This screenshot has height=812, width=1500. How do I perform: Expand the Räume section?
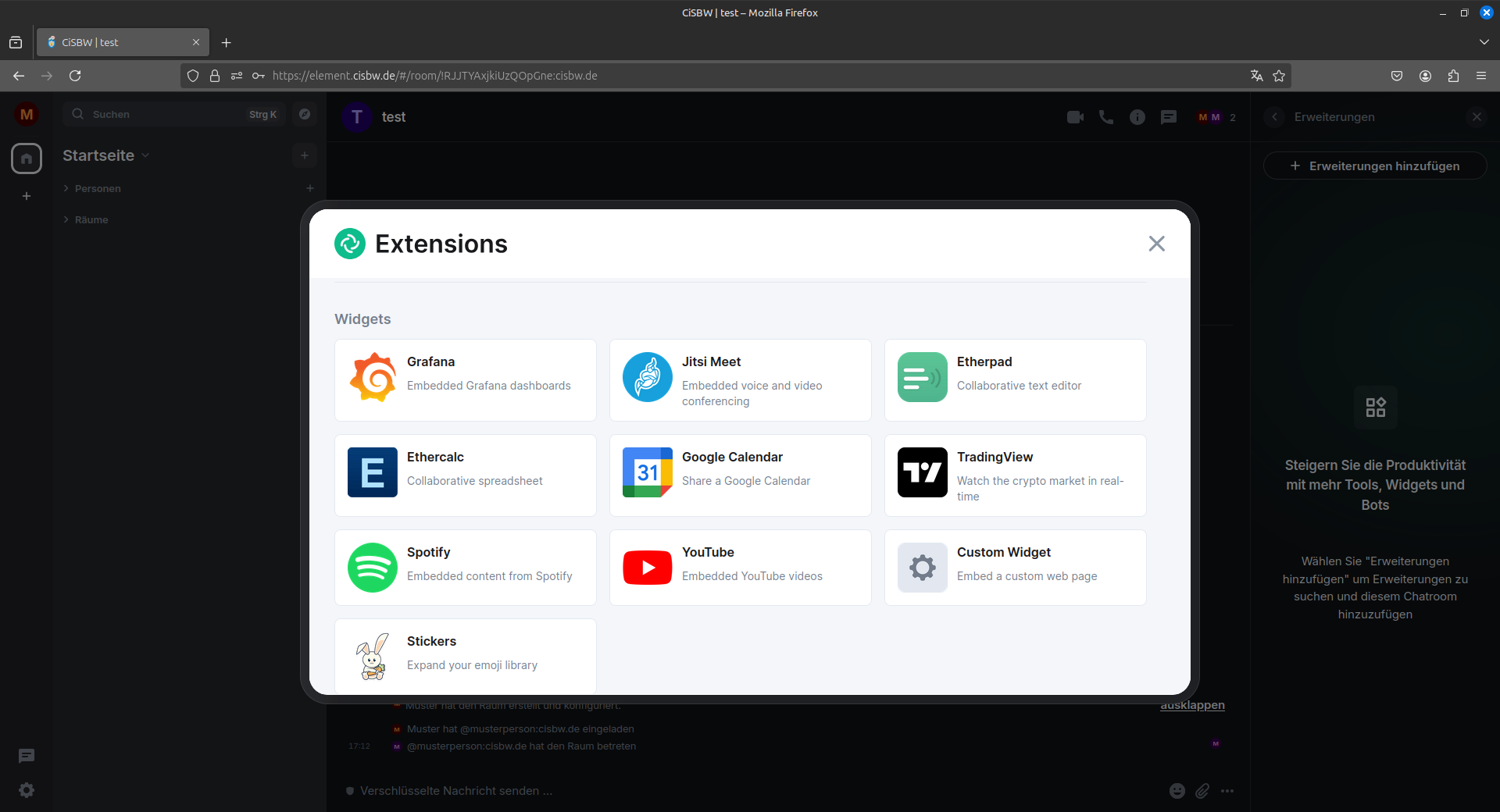pos(91,219)
